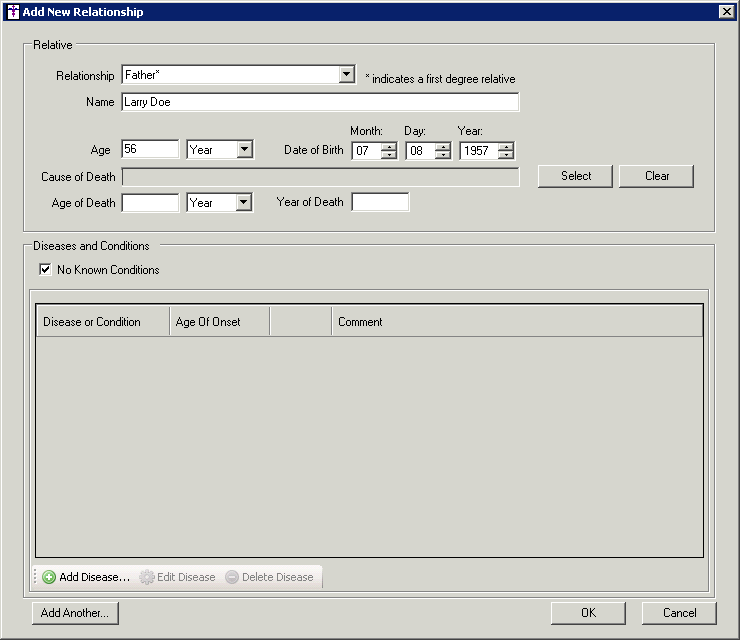This screenshot has height=640, width=740.
Task: Open the Relationship dropdown
Action: click(x=346, y=75)
